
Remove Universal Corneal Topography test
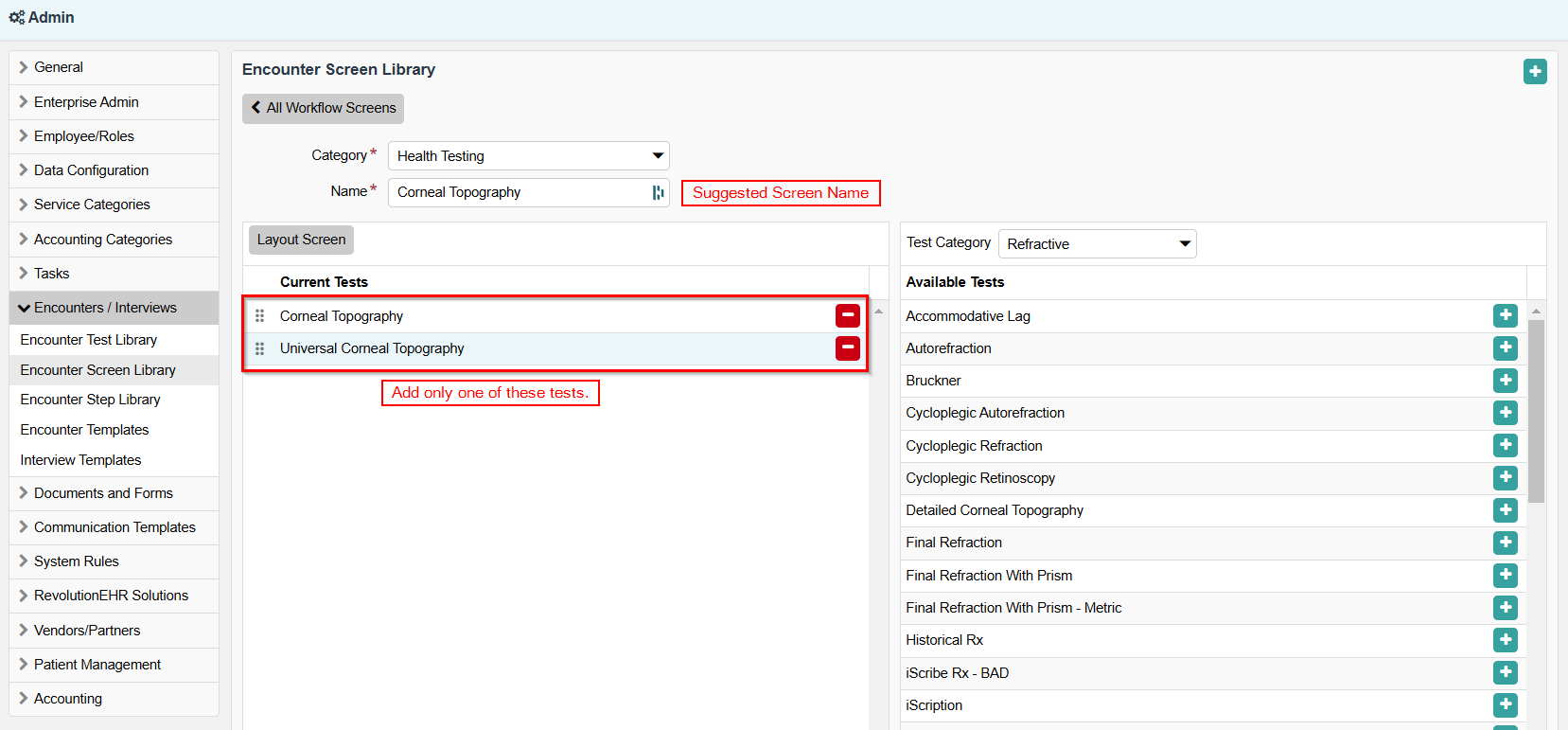tap(847, 348)
